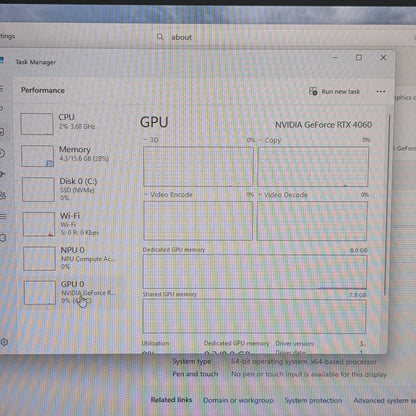Click the Video Encode utilization graph
416x416 pixels.
(x=198, y=221)
